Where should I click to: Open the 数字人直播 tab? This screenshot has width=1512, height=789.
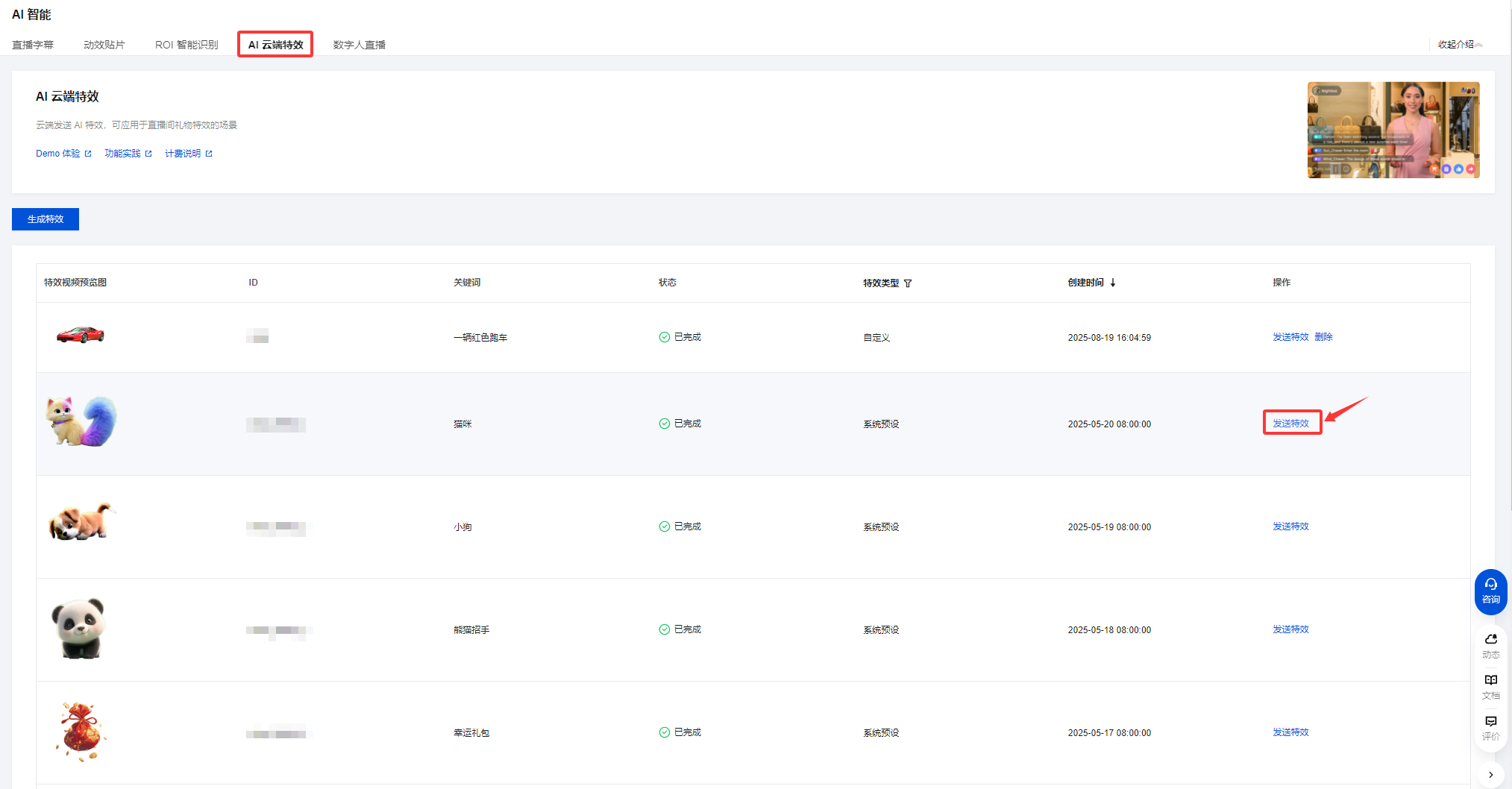(x=360, y=45)
